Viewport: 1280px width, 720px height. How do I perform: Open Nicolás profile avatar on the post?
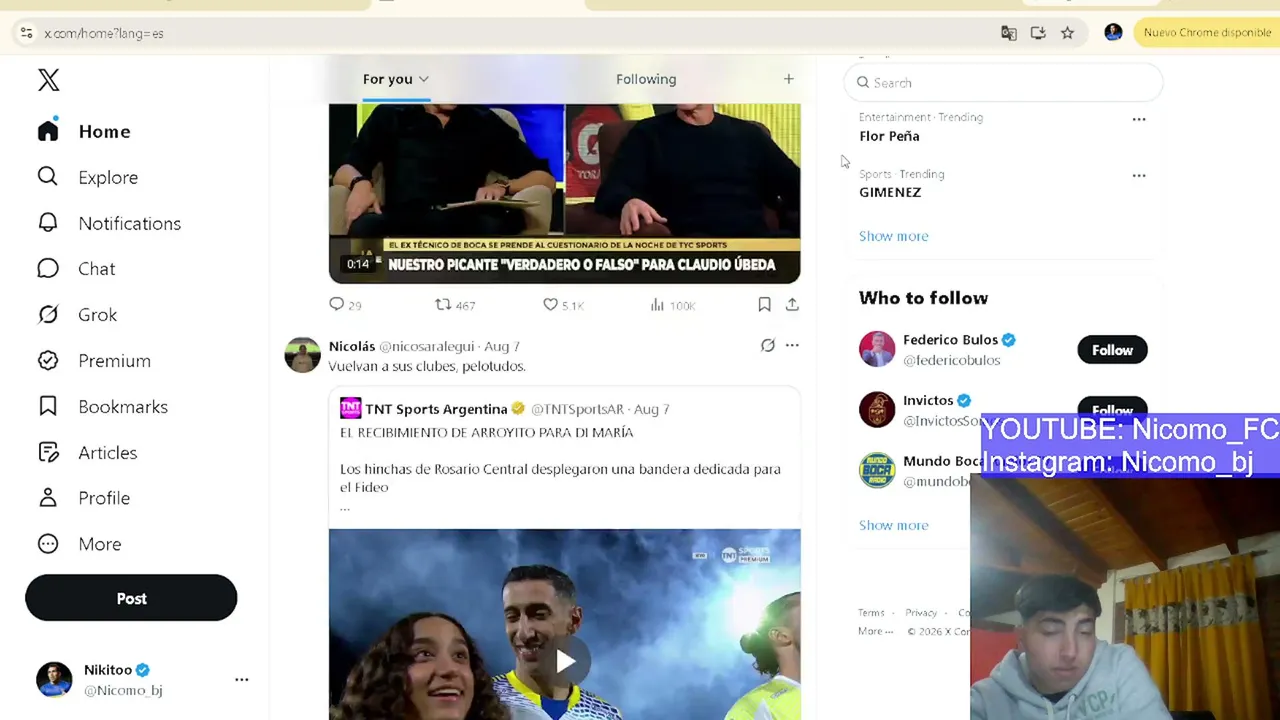pos(302,355)
